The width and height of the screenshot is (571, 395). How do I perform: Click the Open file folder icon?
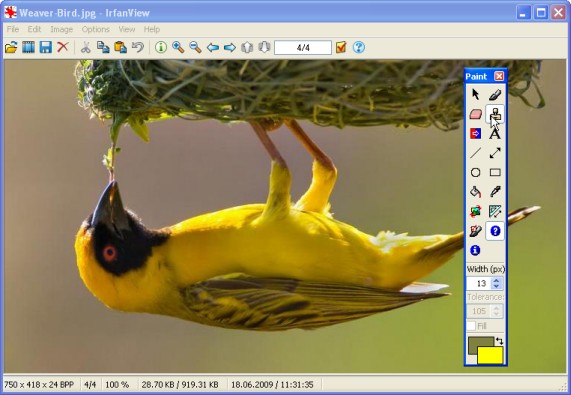[x=11, y=47]
